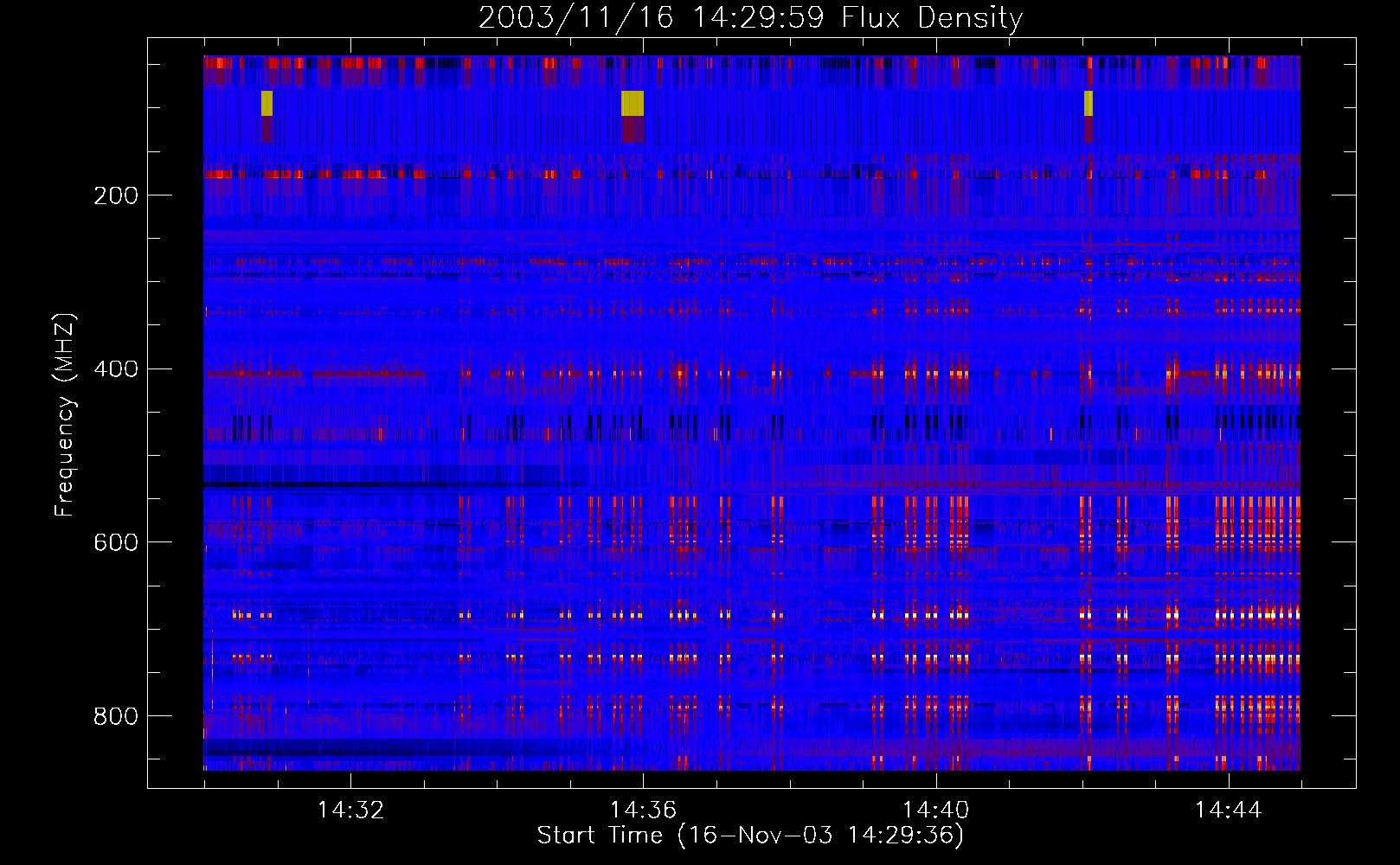Click the "Start Time (16-Nov-03 14:29:36)" axis label
Viewport: 1400px width, 865px height.
tap(750, 835)
